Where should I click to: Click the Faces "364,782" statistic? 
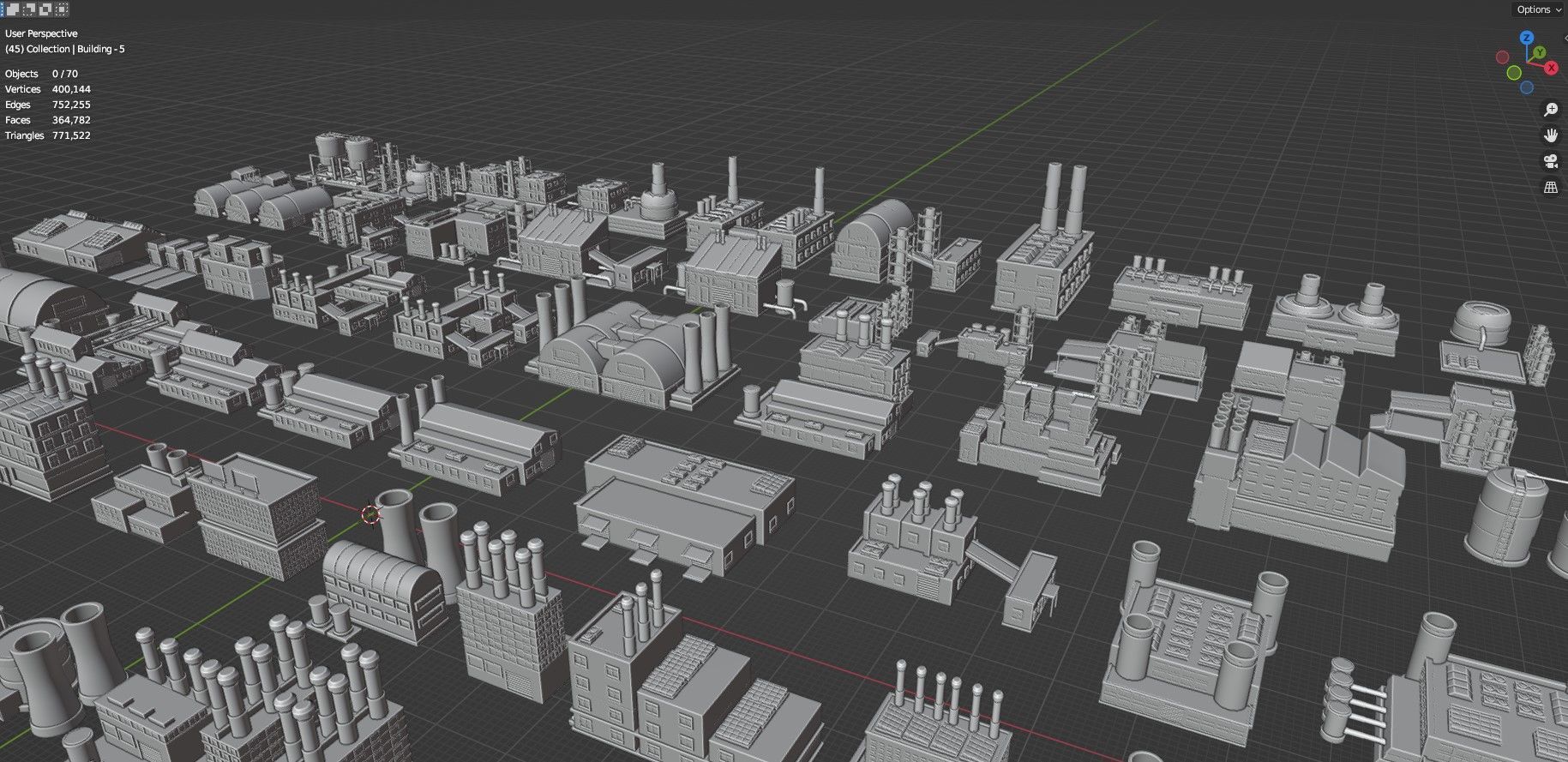(71, 120)
